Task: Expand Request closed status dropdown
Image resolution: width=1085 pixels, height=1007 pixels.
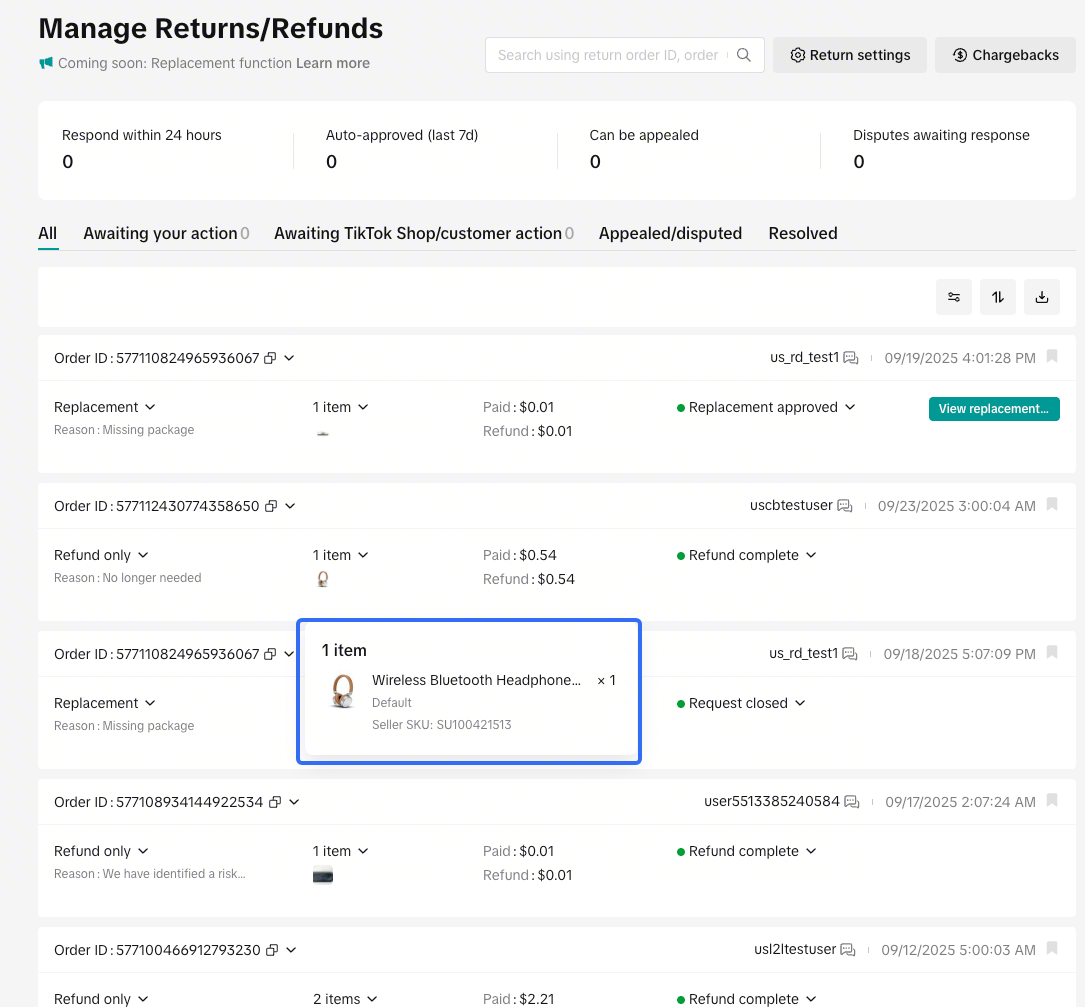Action: 800,703
